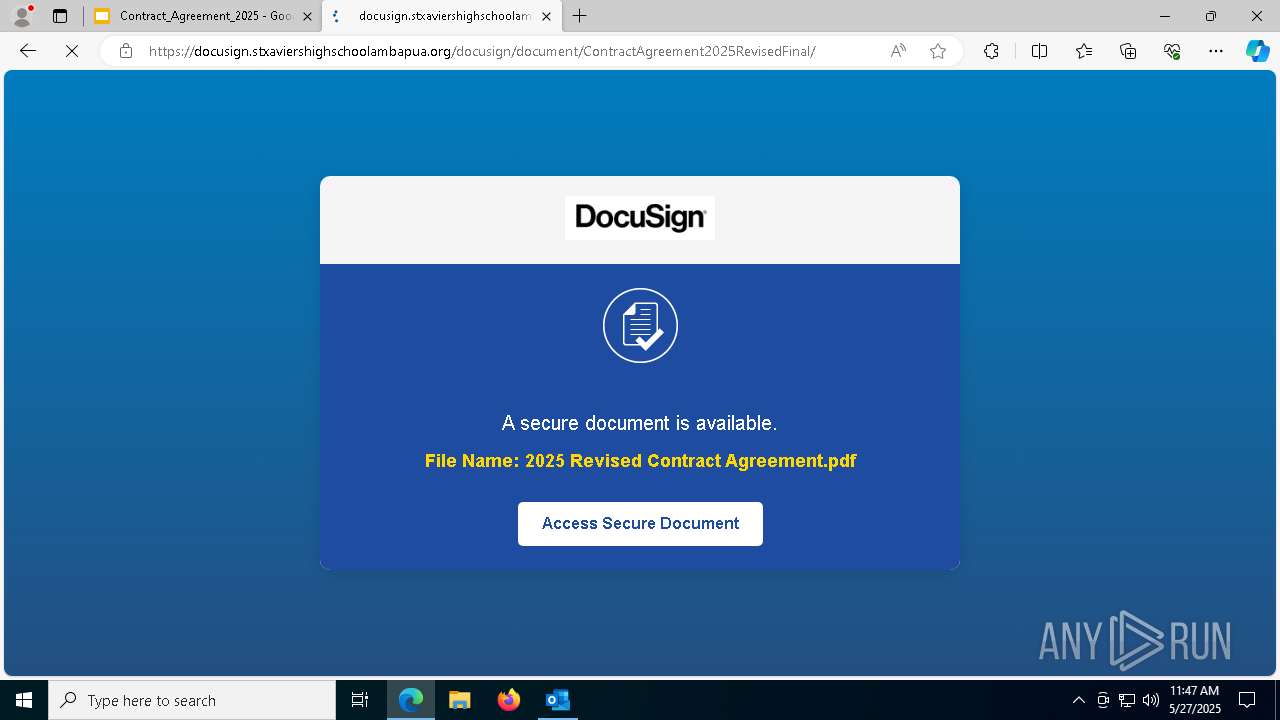Click the DocuSign logo image
Image resolution: width=1280 pixels, height=720 pixels.
[x=640, y=218]
